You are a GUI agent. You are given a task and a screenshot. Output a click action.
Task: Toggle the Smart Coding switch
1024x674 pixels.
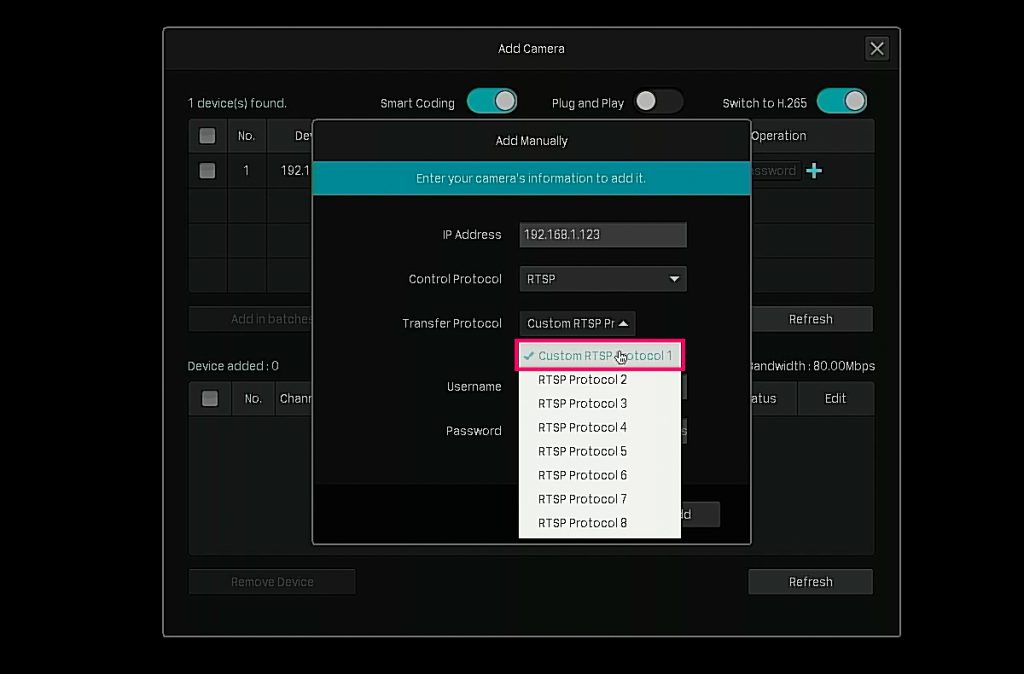click(492, 102)
